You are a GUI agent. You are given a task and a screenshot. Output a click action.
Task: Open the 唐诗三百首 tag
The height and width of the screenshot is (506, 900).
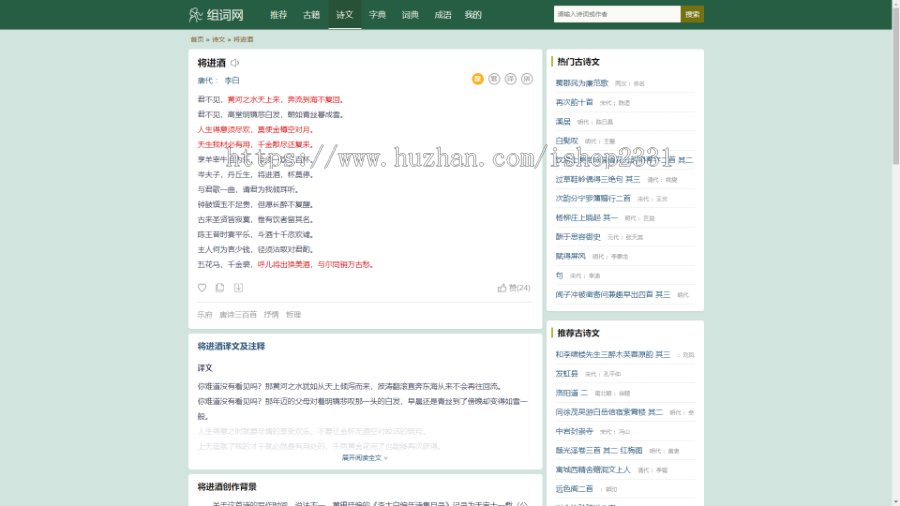point(238,314)
